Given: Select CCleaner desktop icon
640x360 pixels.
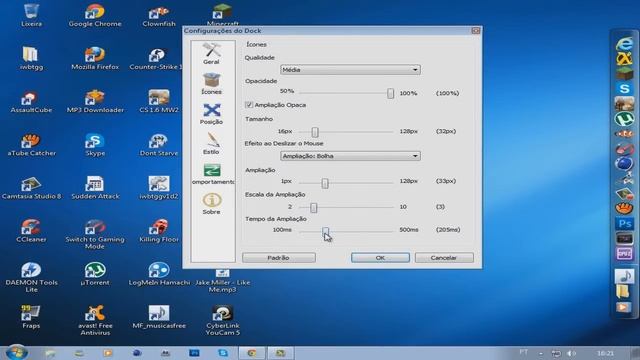Looking at the screenshot, I should click(31, 231).
